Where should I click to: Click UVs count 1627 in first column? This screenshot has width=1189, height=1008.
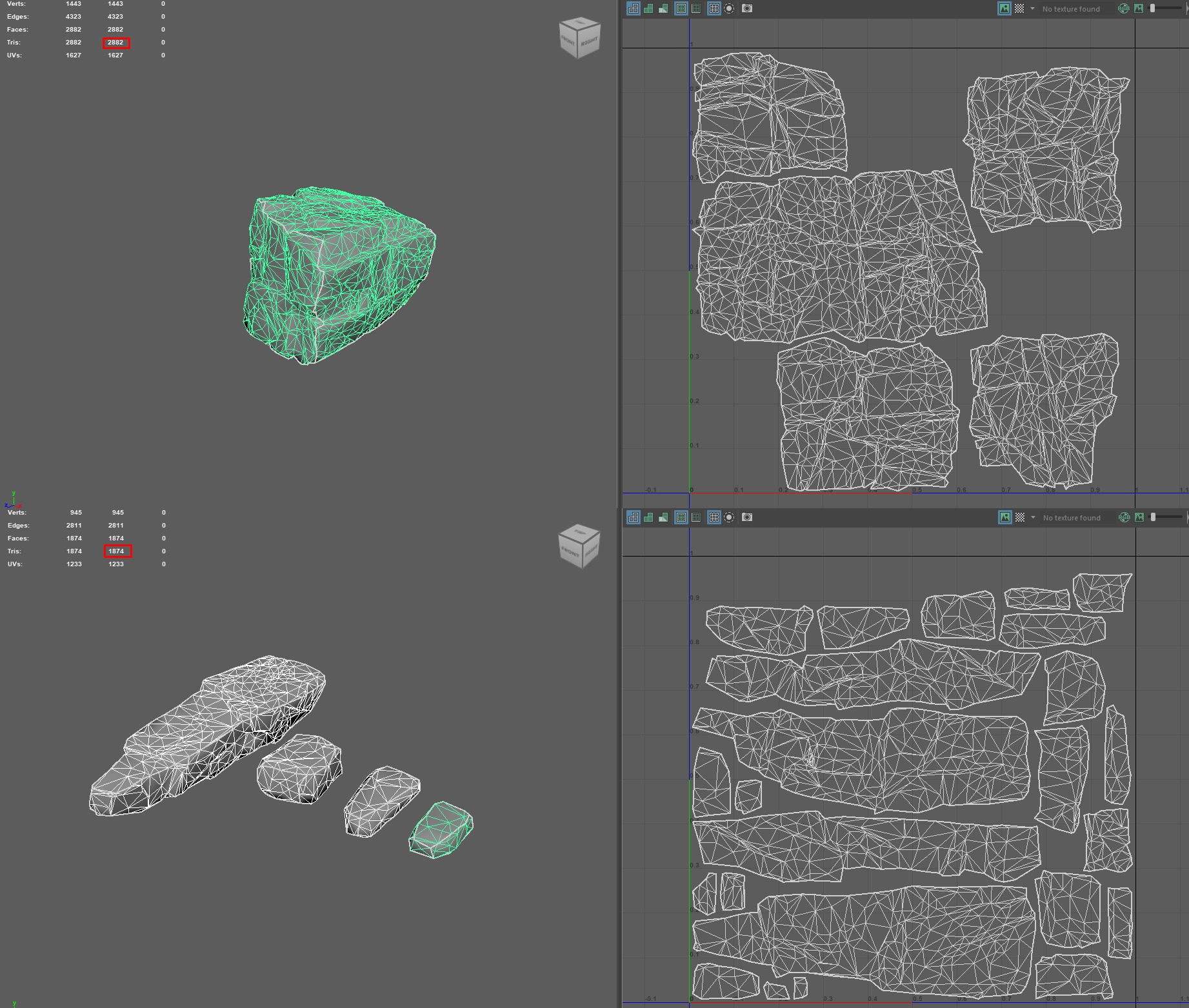[74, 55]
